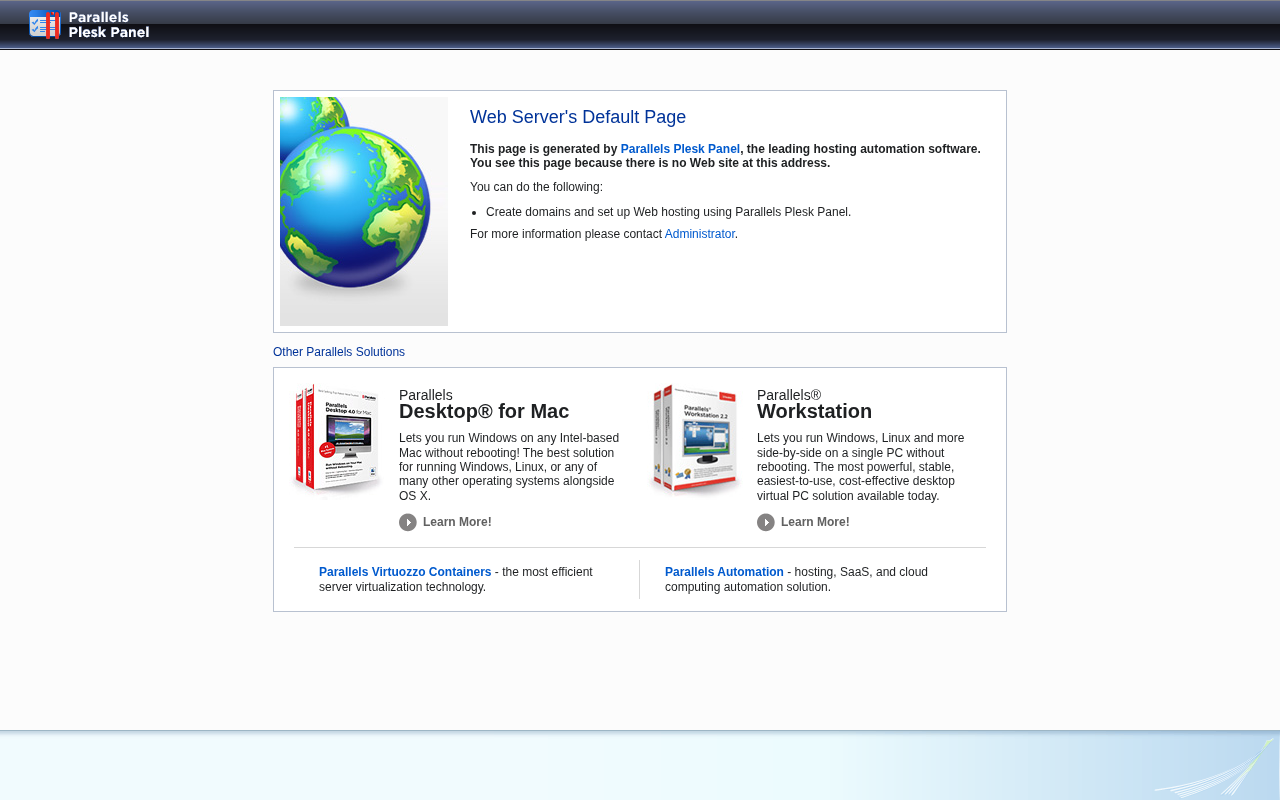The height and width of the screenshot is (800, 1280).
Task: Click the 'Desktop® for Mac' product title
Action: pyautogui.click(x=484, y=411)
